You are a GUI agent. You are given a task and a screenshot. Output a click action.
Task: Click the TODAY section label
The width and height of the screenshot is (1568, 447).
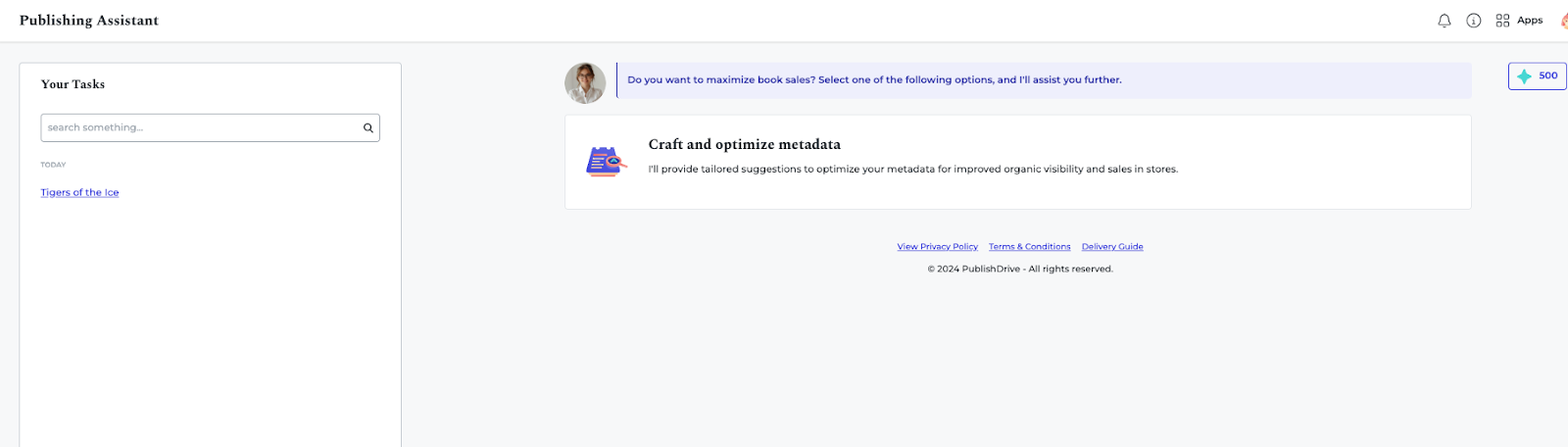(x=53, y=165)
